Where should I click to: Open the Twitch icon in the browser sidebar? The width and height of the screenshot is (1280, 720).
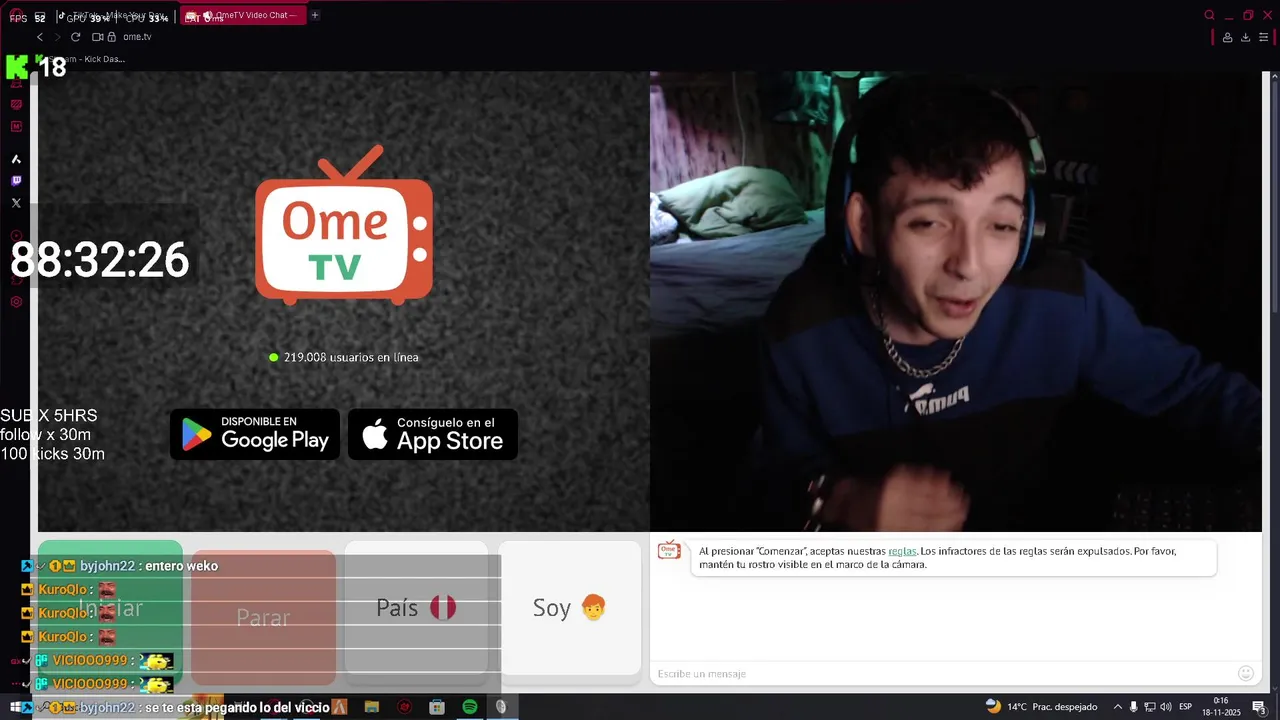[x=16, y=181]
